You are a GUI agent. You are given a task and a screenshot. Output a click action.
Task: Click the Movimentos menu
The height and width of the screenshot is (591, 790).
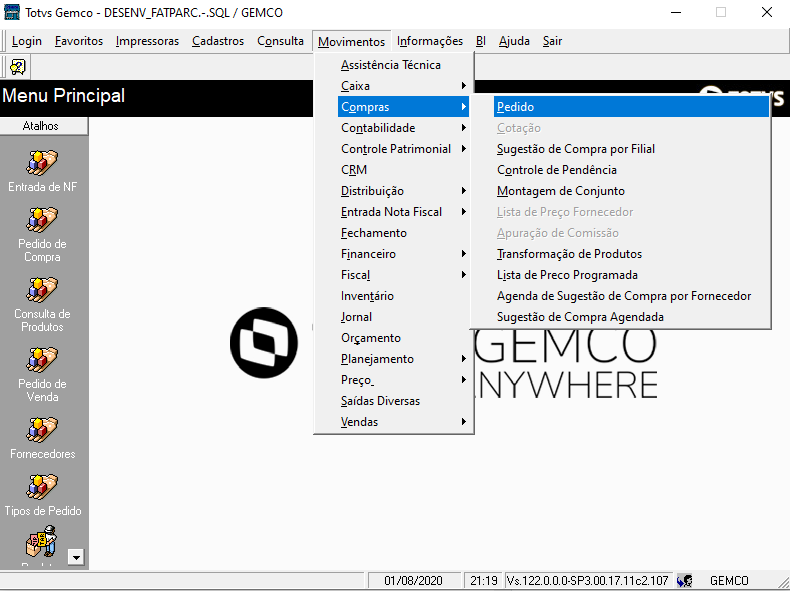tap(351, 41)
